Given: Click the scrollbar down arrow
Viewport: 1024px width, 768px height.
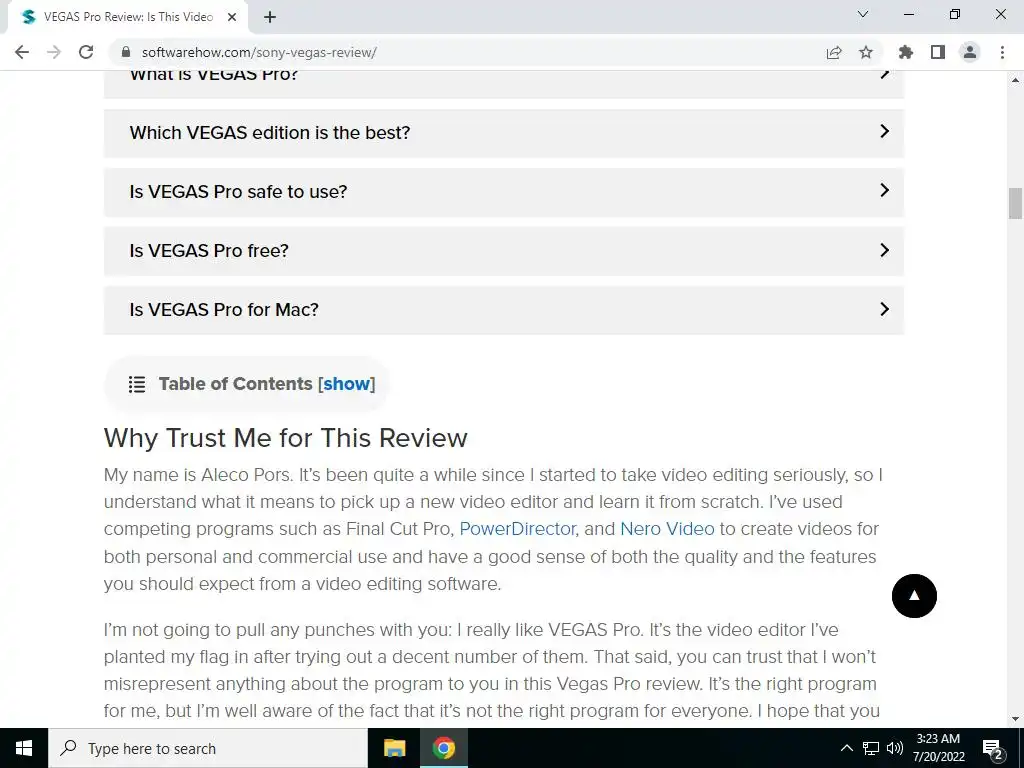Looking at the screenshot, I should [x=1015, y=719].
